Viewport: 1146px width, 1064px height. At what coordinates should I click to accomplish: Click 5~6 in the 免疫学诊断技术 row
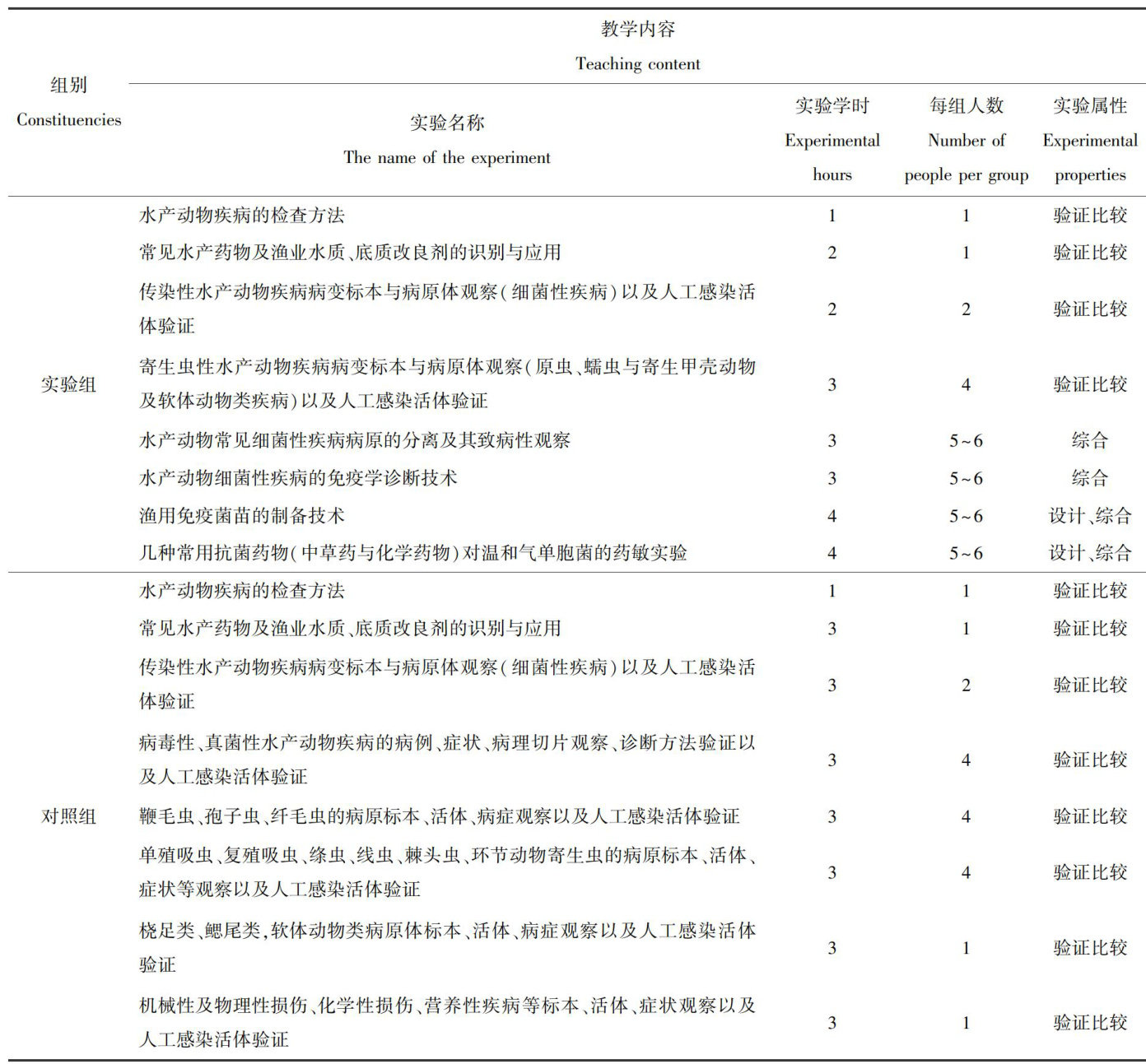[x=966, y=478]
